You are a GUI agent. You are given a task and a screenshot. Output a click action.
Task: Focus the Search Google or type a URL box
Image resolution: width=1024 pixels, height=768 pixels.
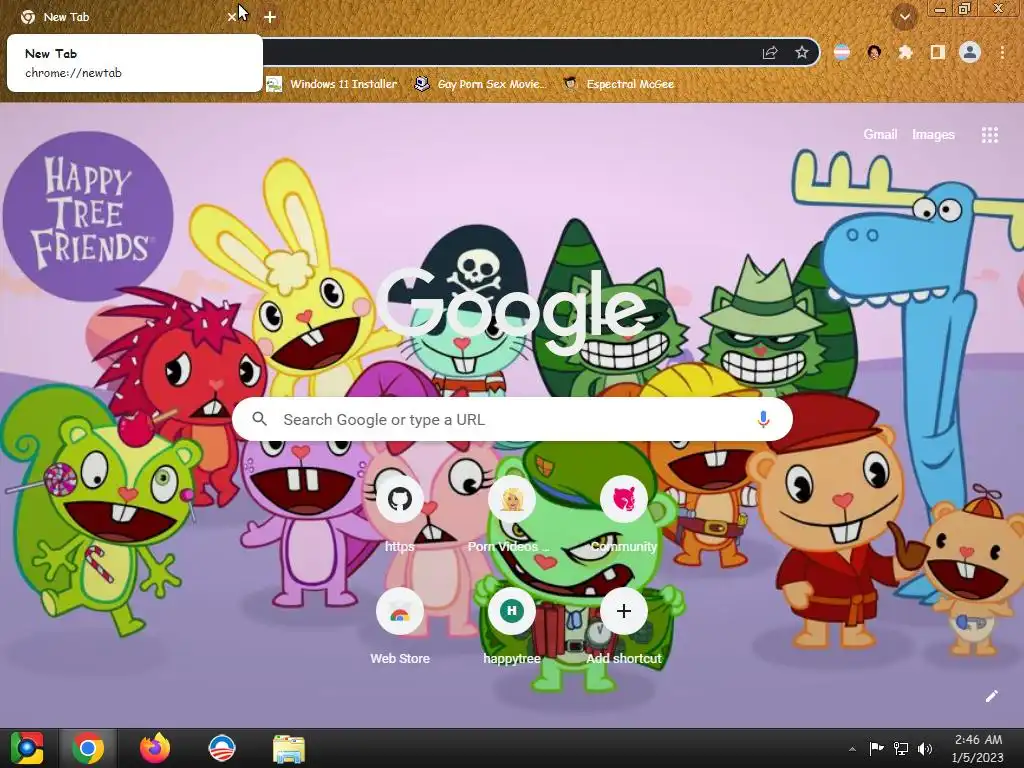pyautogui.click(x=512, y=419)
